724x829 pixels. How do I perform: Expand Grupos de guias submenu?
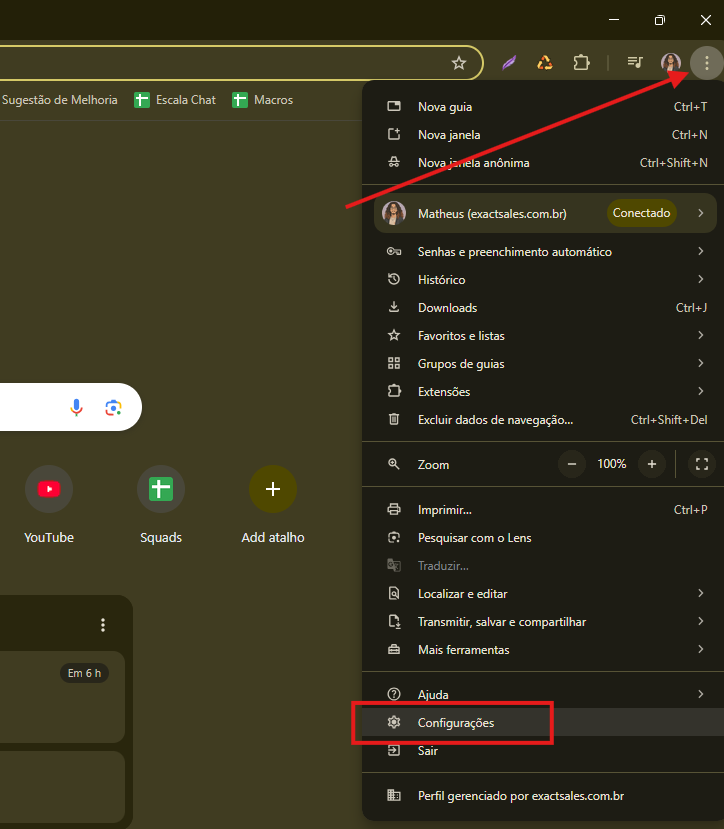pos(543,364)
